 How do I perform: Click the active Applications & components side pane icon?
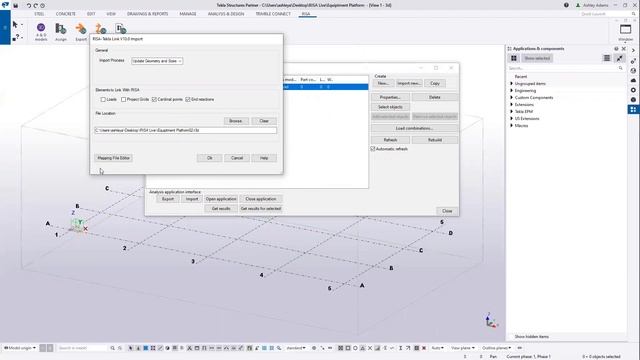point(633,109)
